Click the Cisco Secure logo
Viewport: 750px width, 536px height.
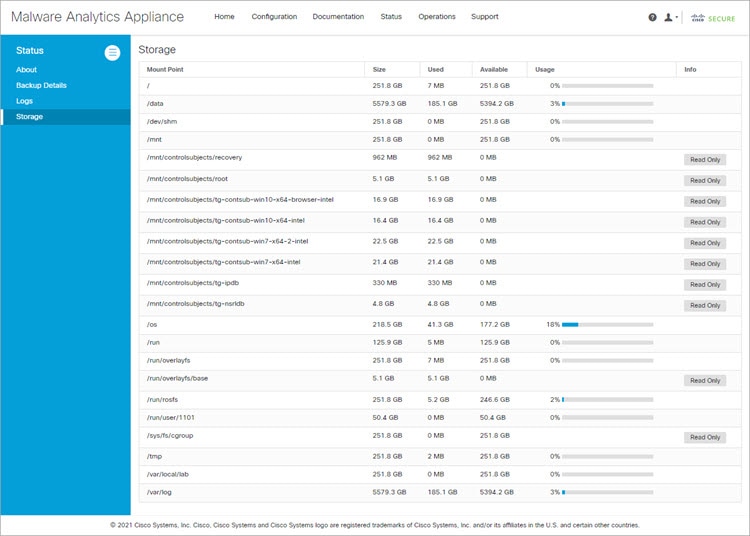pyautogui.click(x=713, y=18)
